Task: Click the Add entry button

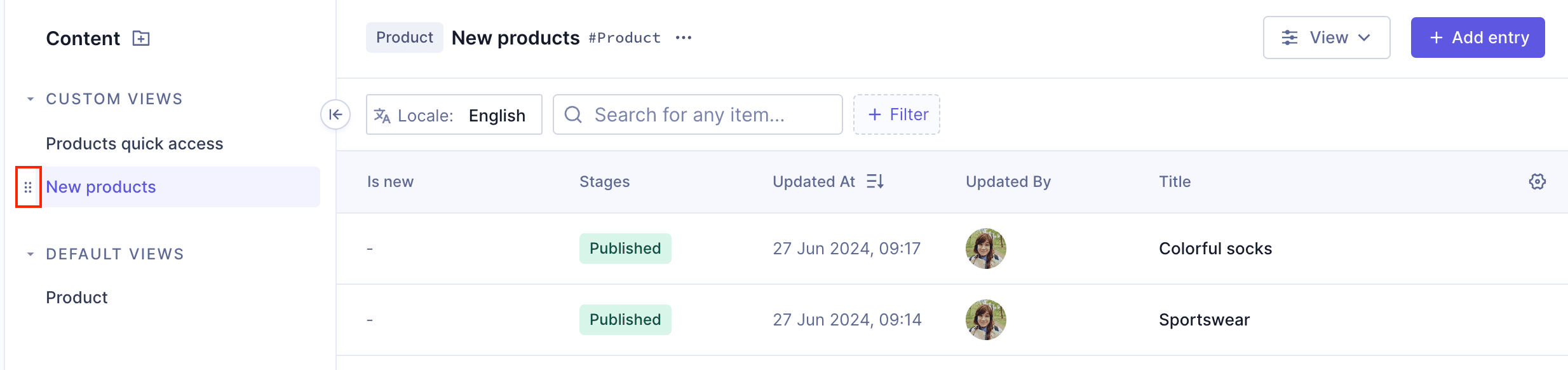Action: [x=1478, y=38]
